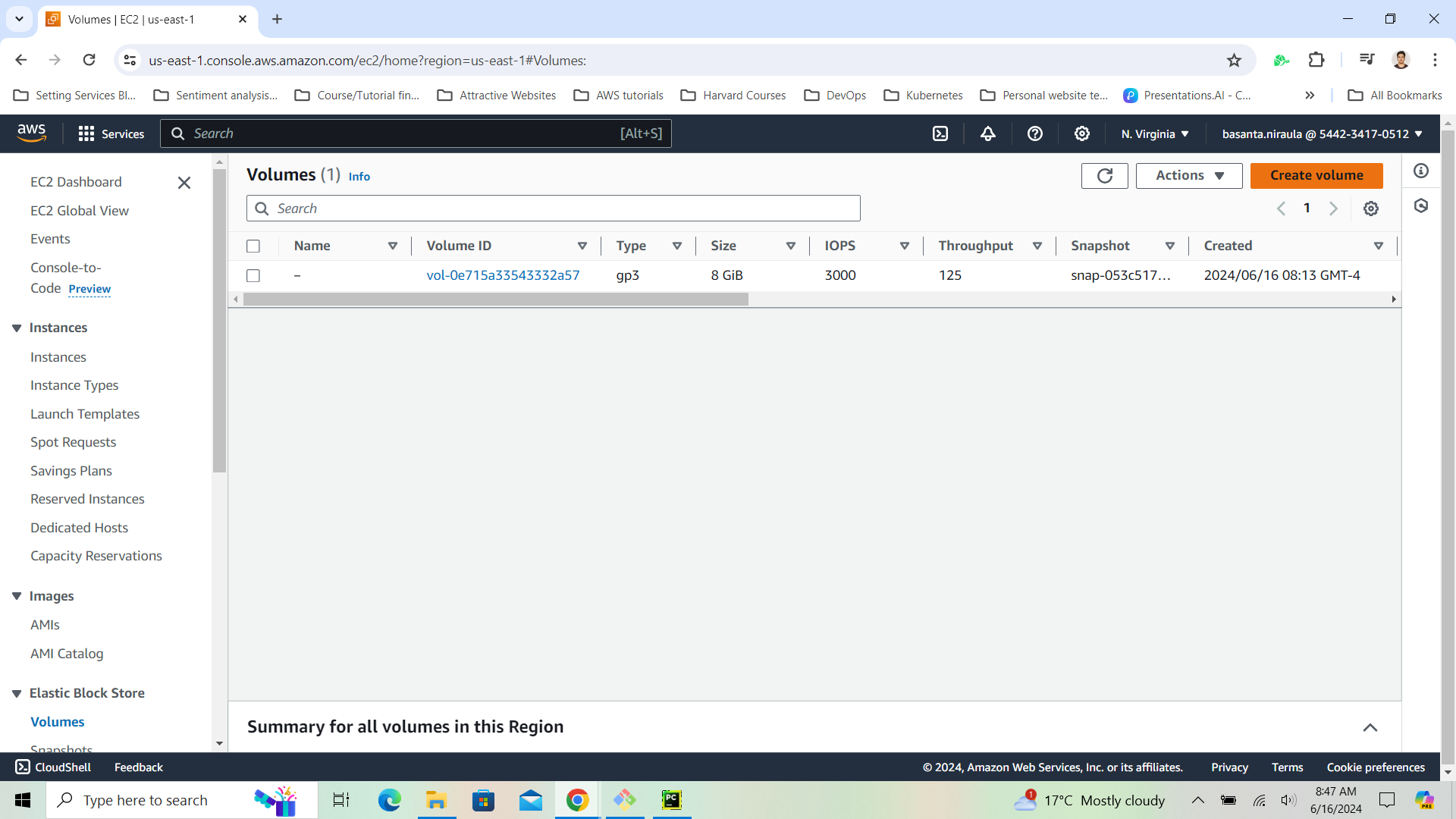This screenshot has width=1456, height=819.
Task: Open Savings Plans in the sidebar
Action: tap(71, 470)
